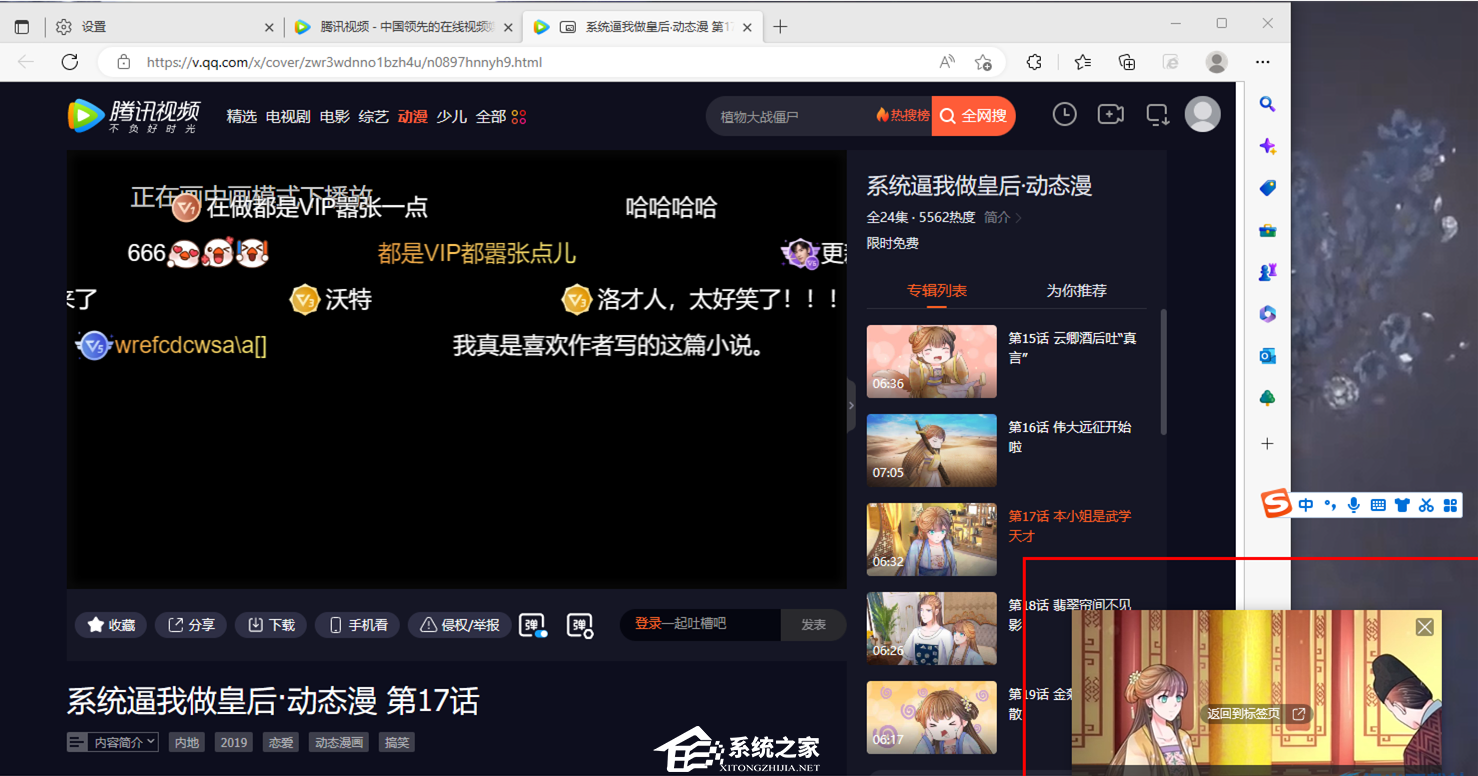Open the Tencent Video logo homepage

pos(134,116)
